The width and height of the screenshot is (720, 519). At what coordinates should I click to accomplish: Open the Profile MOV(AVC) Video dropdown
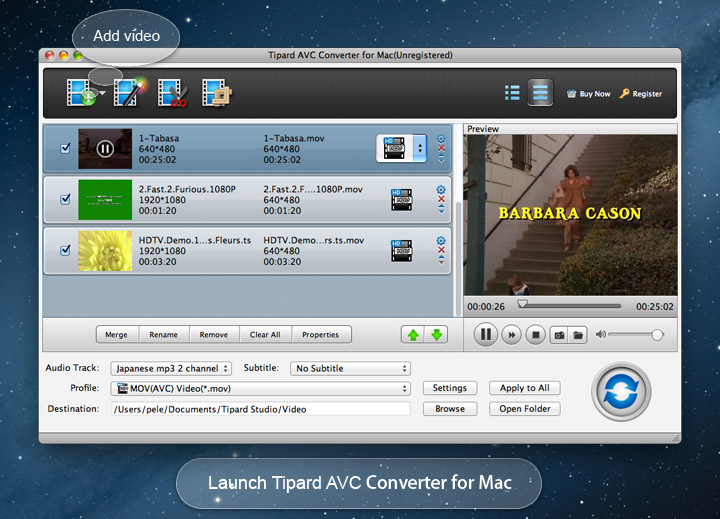tap(260, 389)
